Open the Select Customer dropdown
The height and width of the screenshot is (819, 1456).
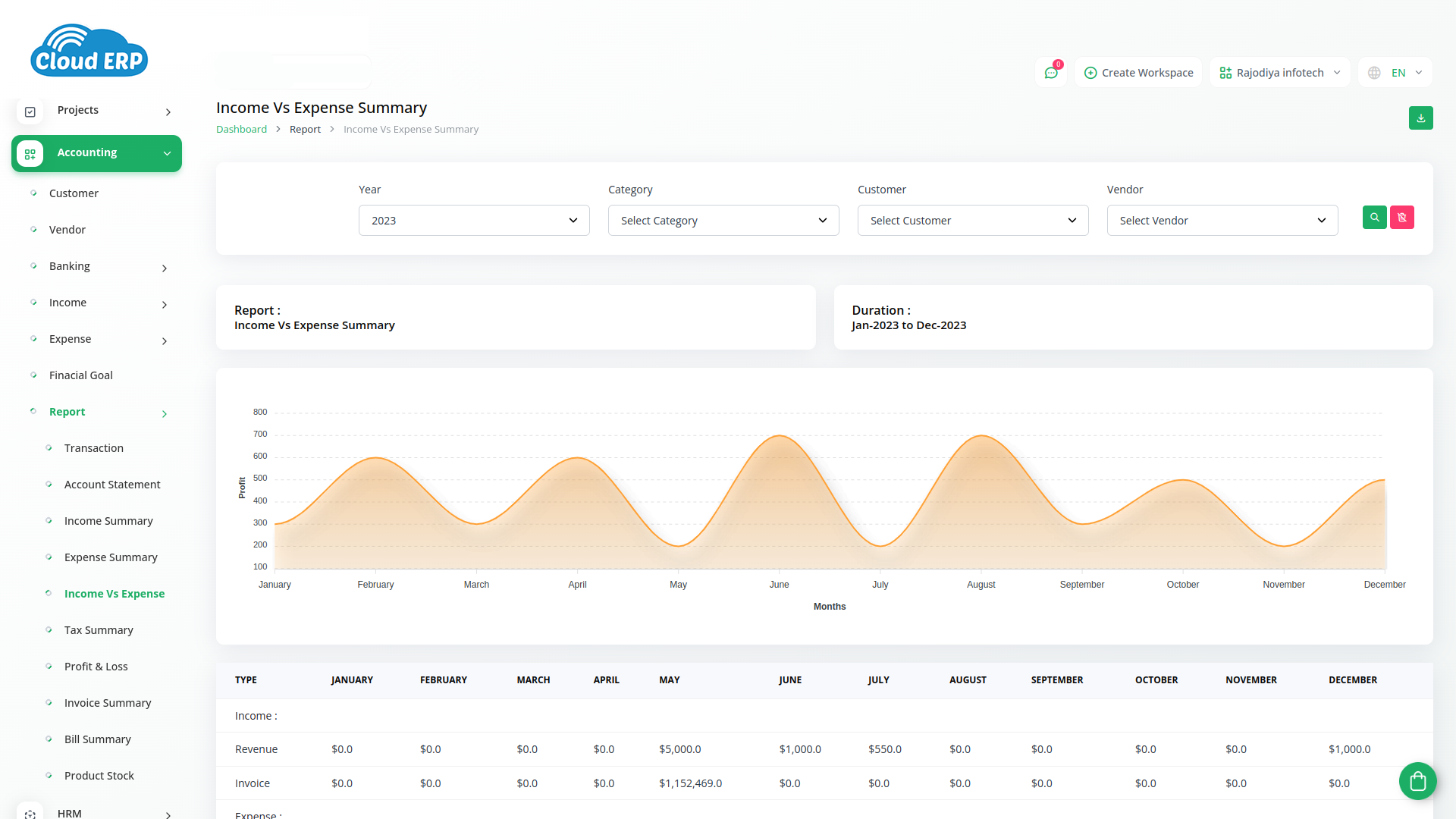coord(972,221)
